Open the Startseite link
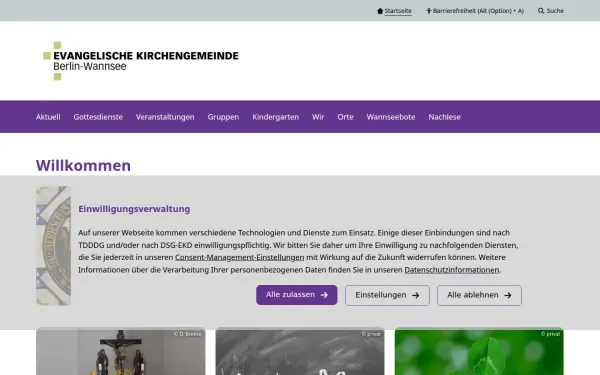Image resolution: width=600 pixels, height=375 pixels. [x=398, y=11]
